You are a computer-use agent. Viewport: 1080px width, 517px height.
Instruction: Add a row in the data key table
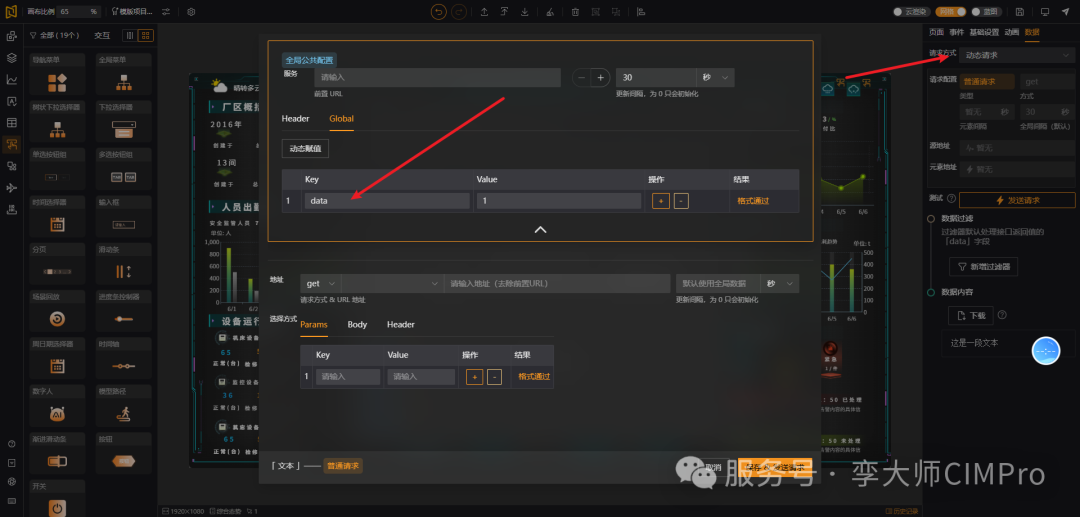pos(661,201)
